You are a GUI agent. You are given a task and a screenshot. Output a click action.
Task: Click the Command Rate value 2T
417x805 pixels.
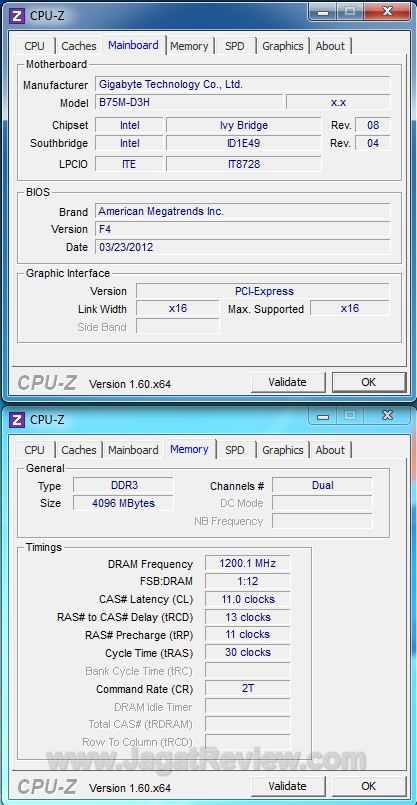pos(248,688)
